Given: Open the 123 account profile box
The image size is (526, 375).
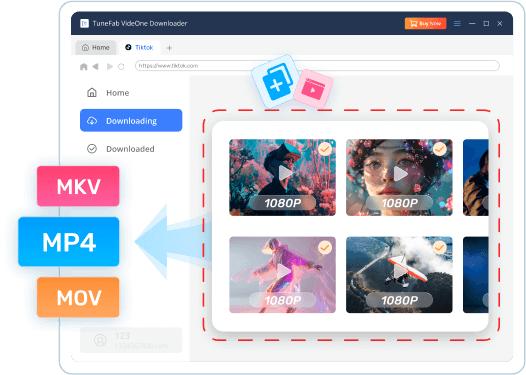Looking at the screenshot, I should [131, 340].
